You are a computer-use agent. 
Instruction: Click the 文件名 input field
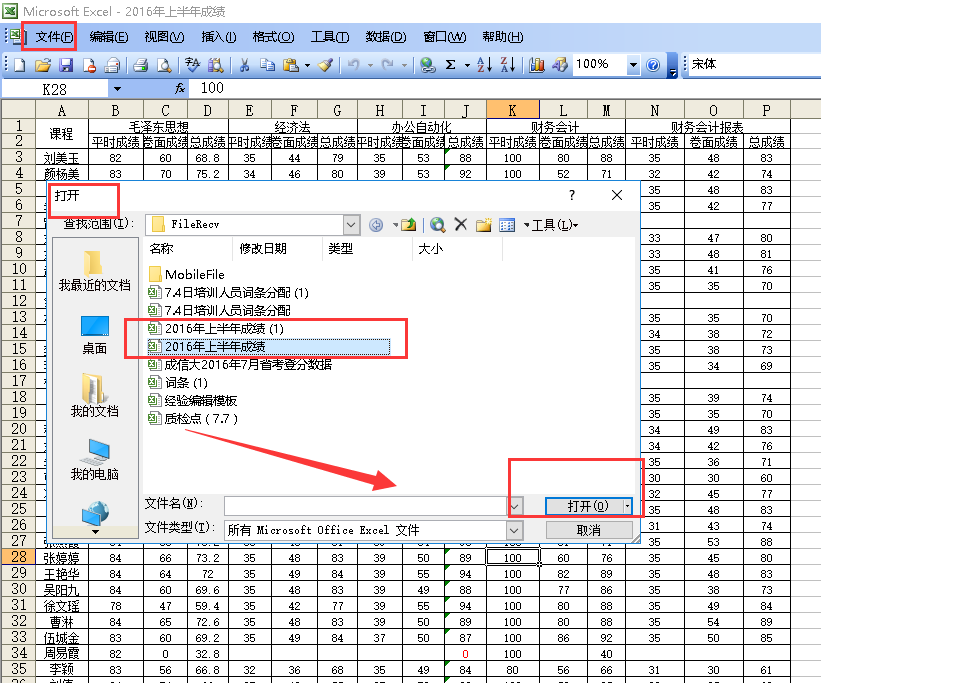pyautogui.click(x=366, y=506)
